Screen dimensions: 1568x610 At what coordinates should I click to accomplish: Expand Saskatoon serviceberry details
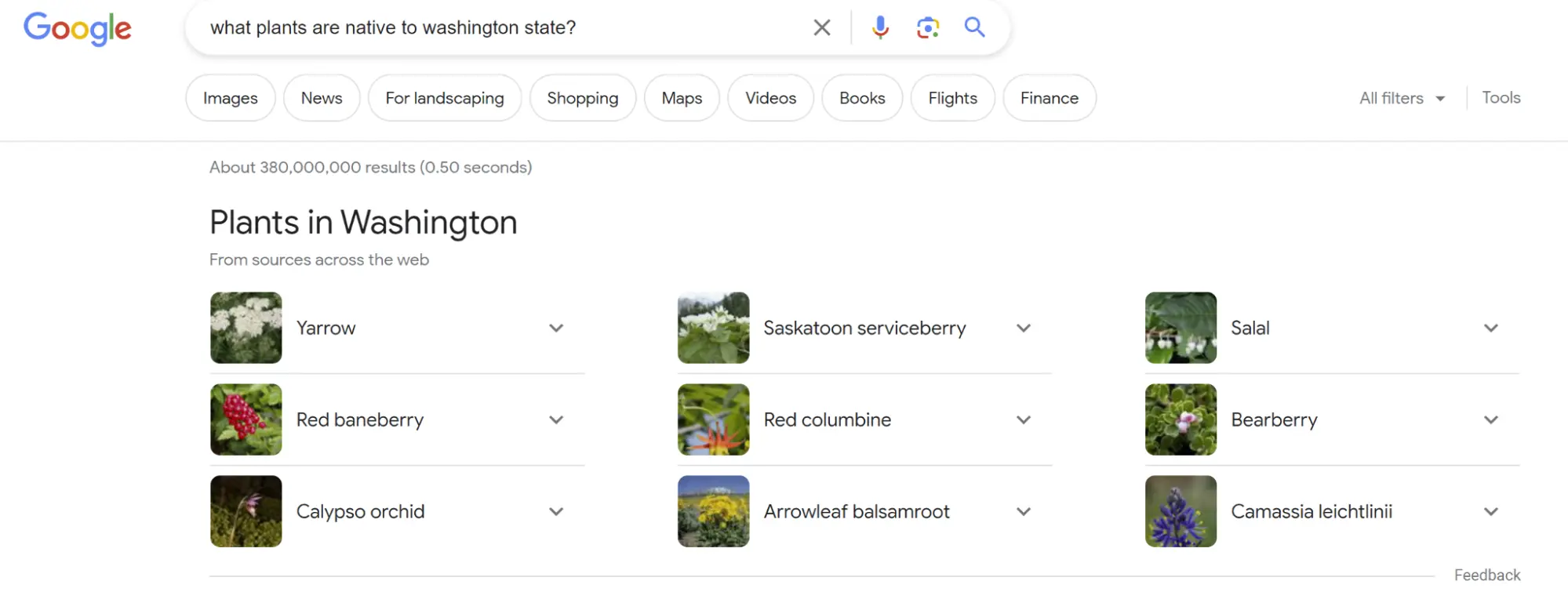pyautogui.click(x=1023, y=329)
